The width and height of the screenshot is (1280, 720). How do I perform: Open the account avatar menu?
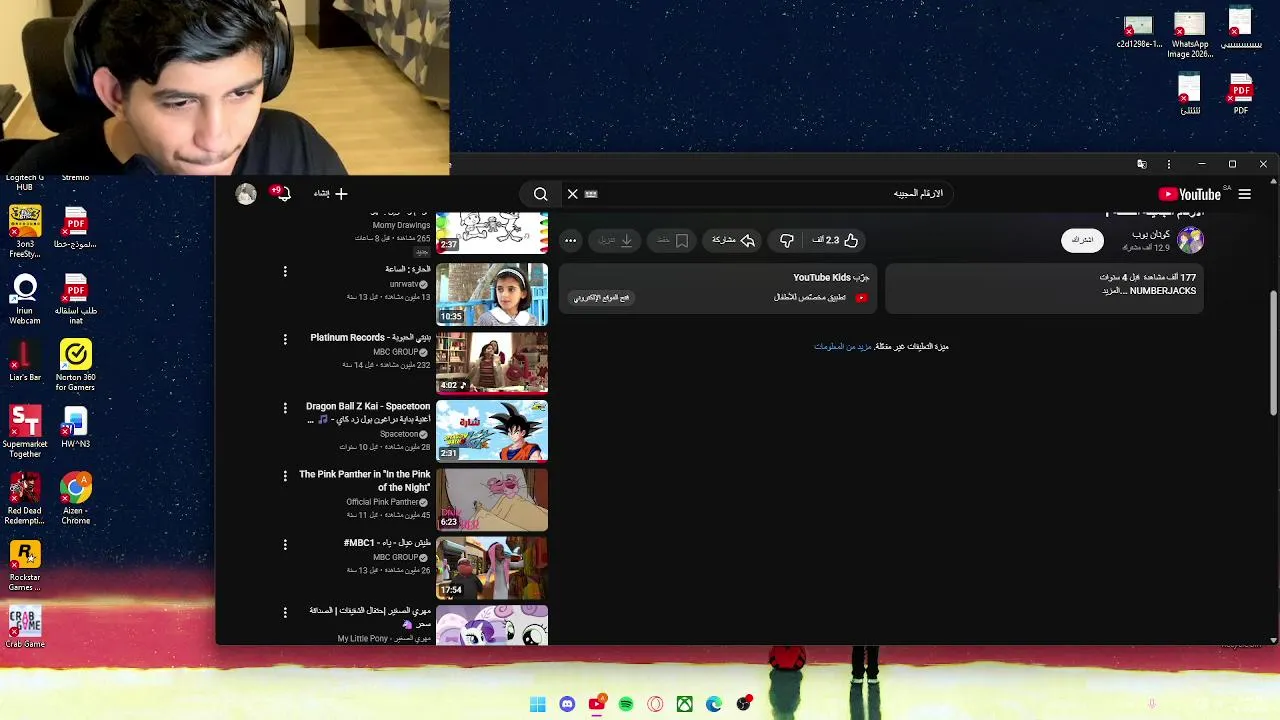[246, 194]
